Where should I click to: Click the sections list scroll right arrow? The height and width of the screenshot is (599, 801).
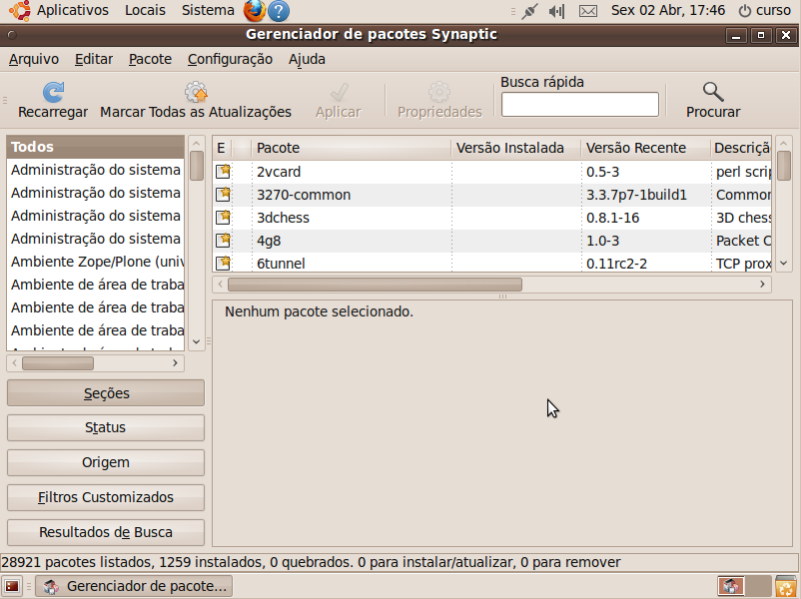[175, 363]
